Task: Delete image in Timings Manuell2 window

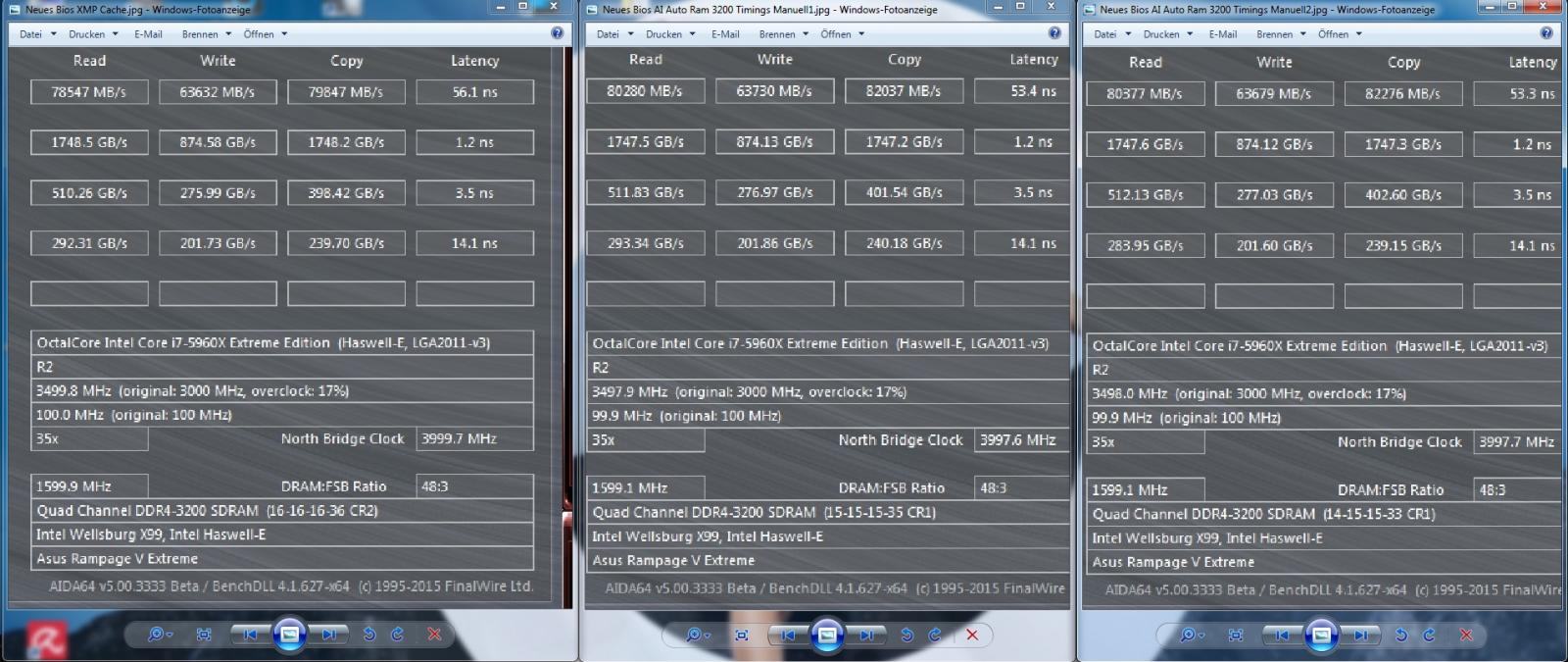Action: (x=1466, y=635)
